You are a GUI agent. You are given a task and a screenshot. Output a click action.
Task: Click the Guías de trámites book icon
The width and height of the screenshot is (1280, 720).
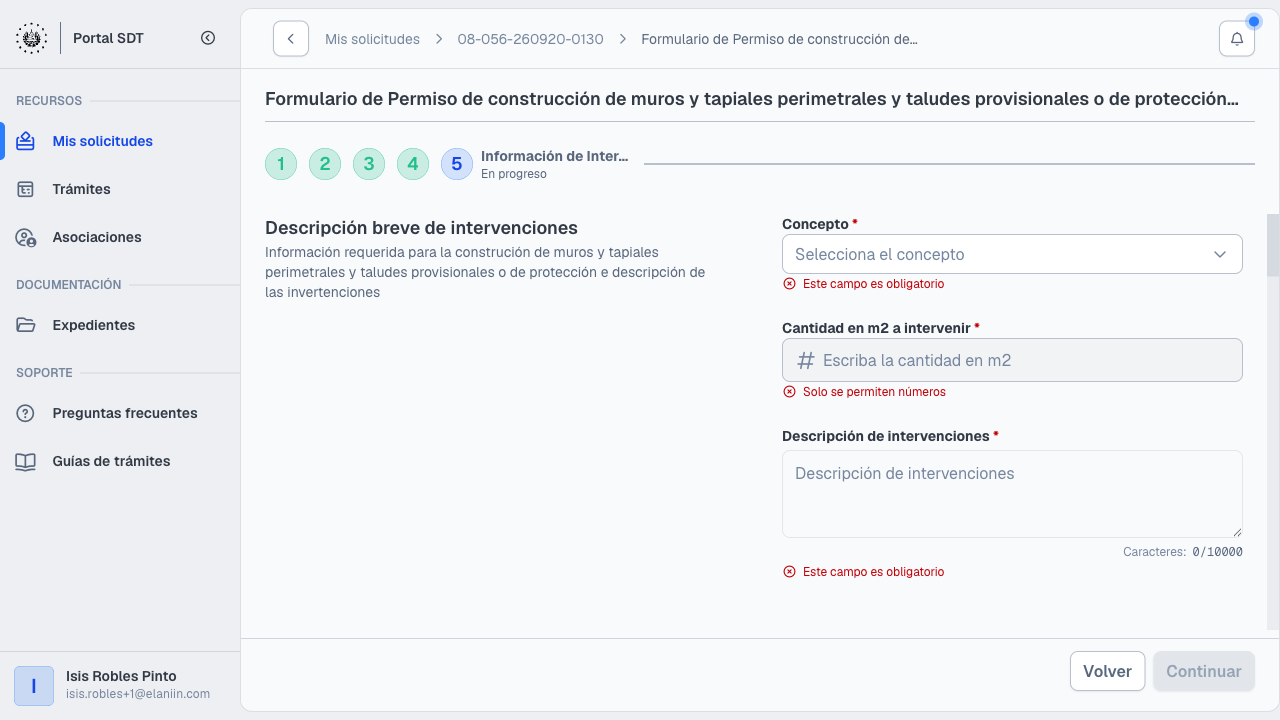click(x=26, y=461)
